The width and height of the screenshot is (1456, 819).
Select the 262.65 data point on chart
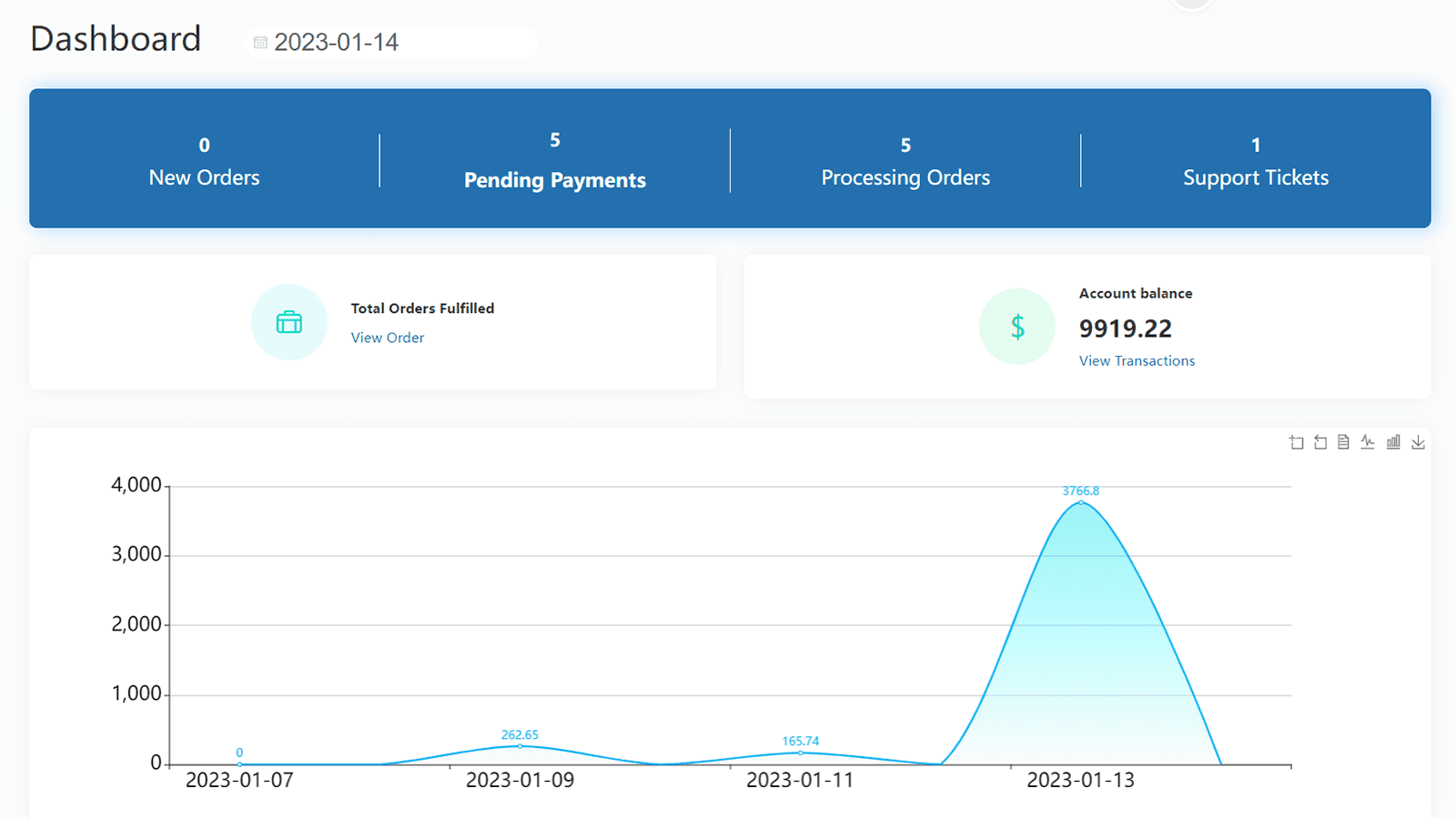tap(520, 746)
